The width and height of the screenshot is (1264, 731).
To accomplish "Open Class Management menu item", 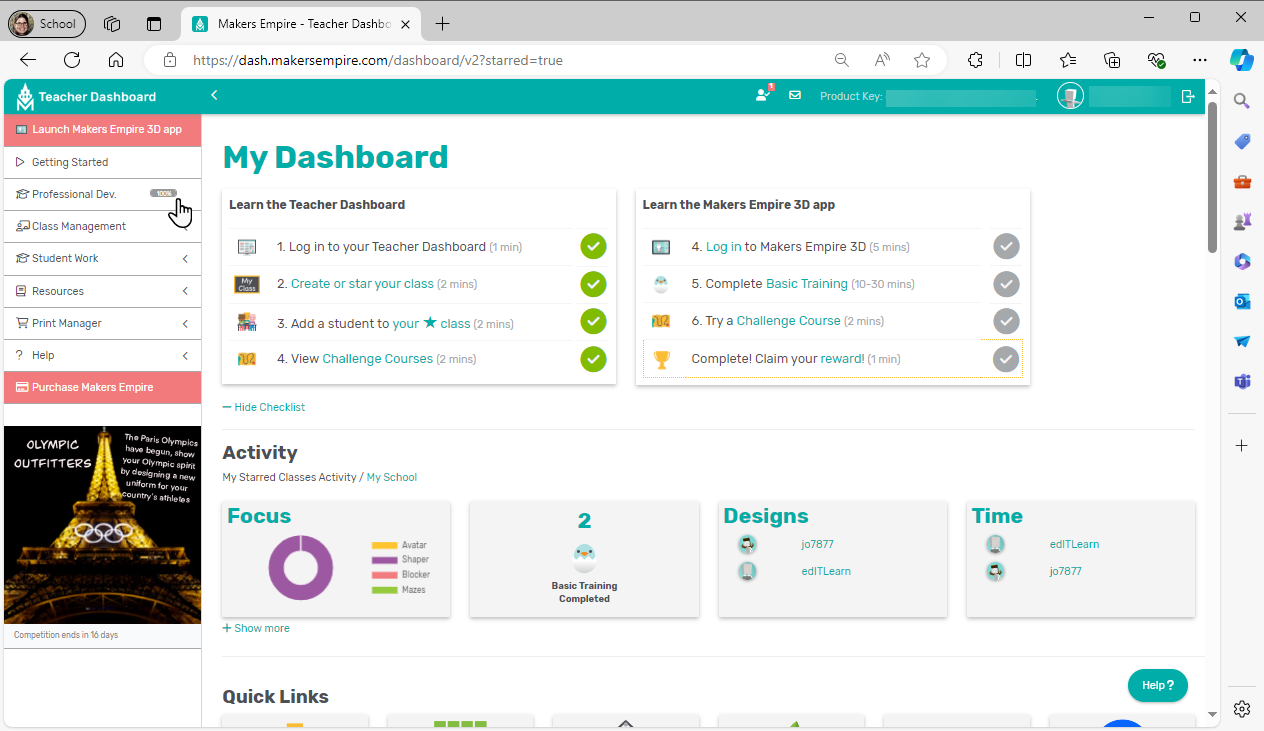I will coord(103,226).
